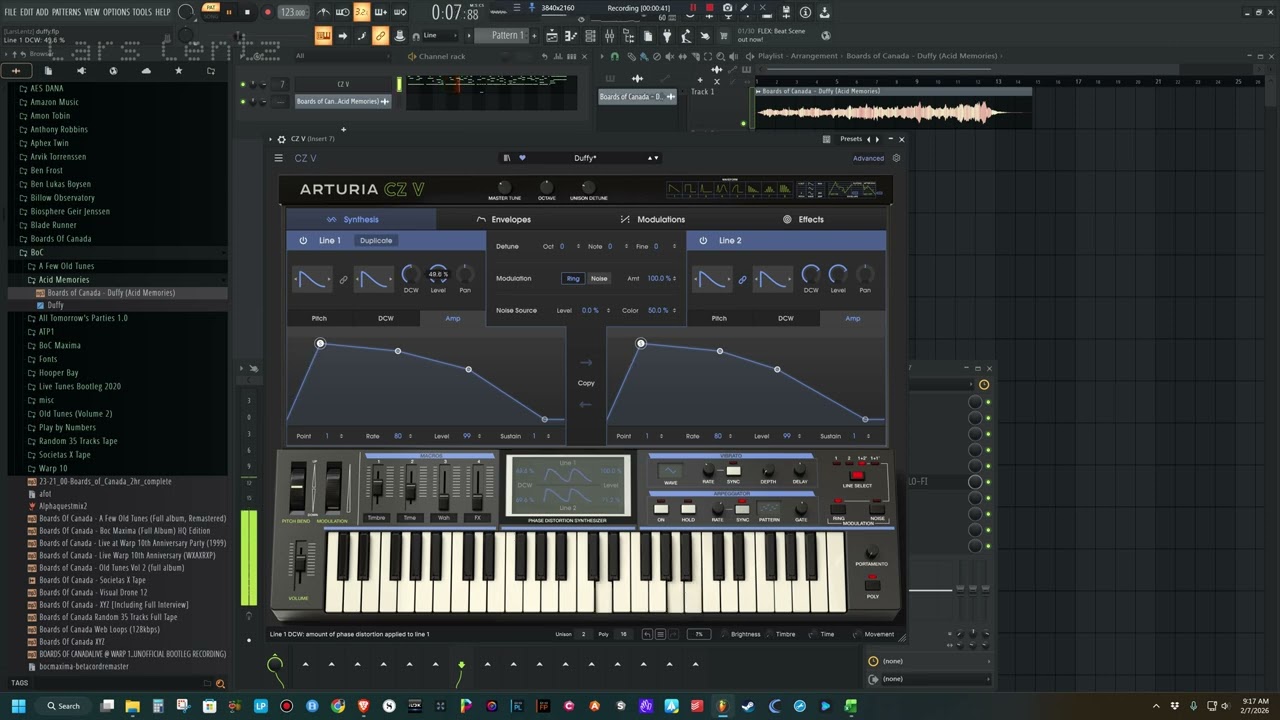Toggle Line 2 power button

pyautogui.click(x=703, y=240)
